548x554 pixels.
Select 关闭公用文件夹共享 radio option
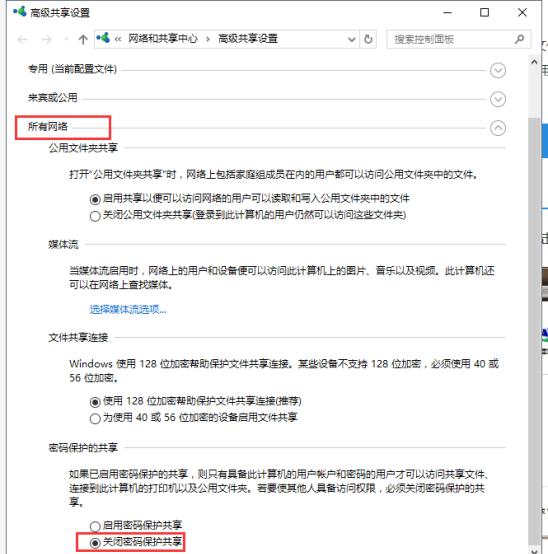pos(95,216)
